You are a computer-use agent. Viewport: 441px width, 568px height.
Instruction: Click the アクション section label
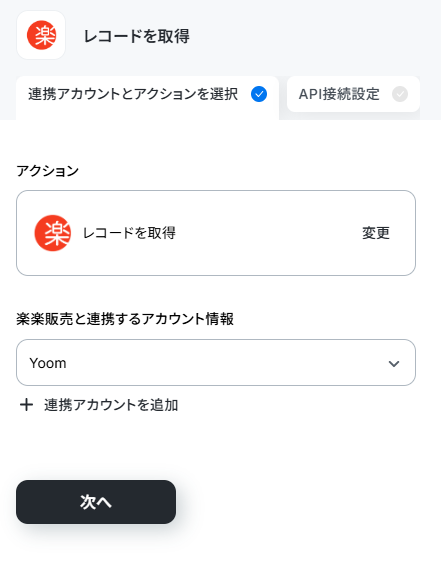pyautogui.click(x=47, y=171)
